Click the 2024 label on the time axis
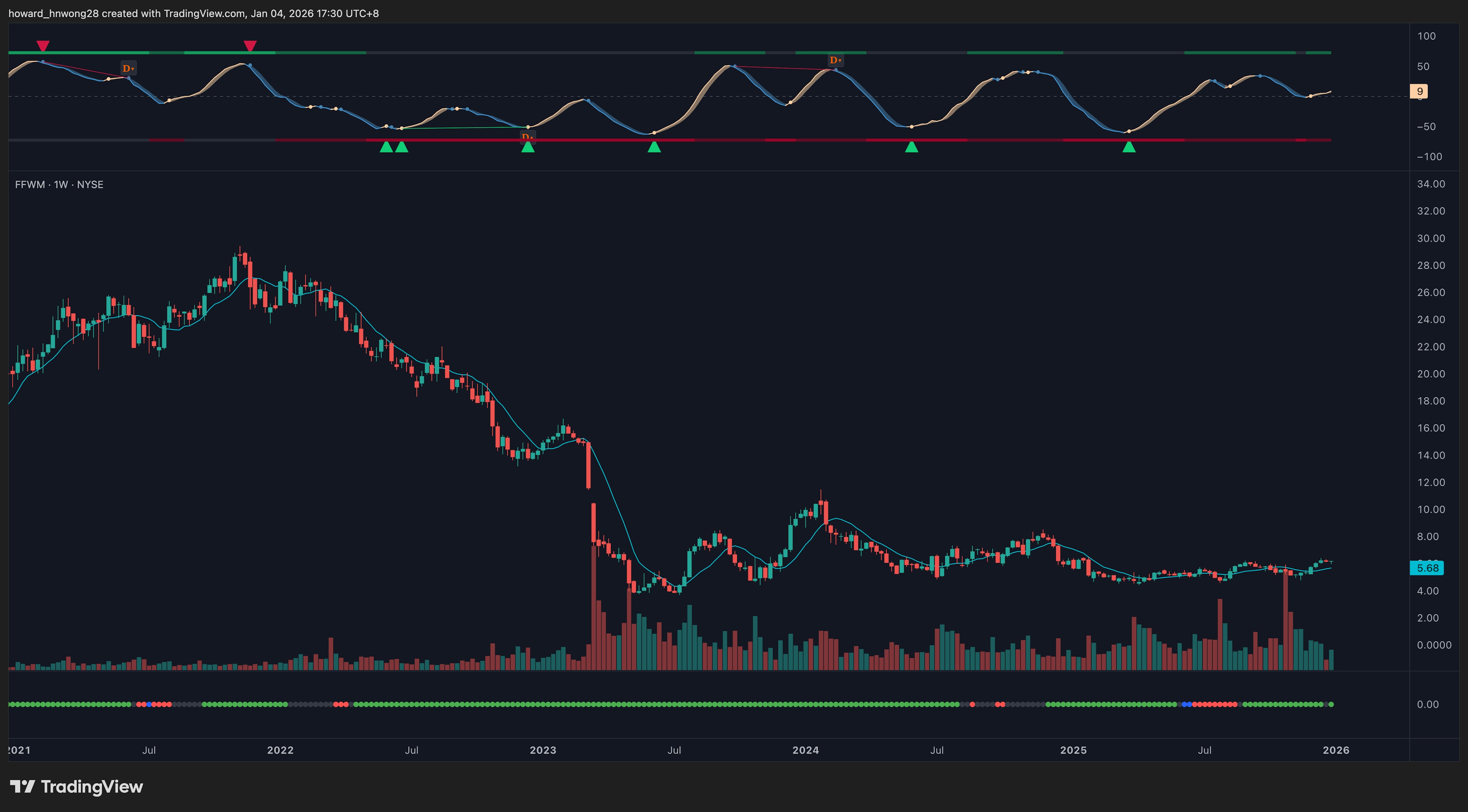 805,750
